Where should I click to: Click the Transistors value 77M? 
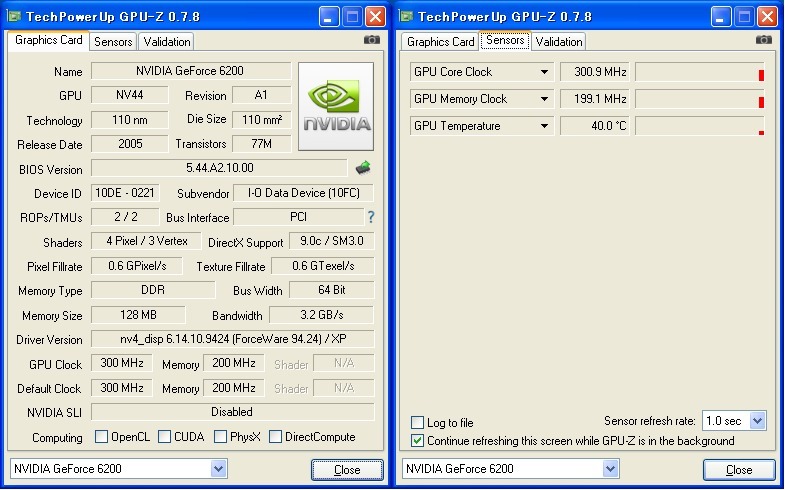coord(262,144)
